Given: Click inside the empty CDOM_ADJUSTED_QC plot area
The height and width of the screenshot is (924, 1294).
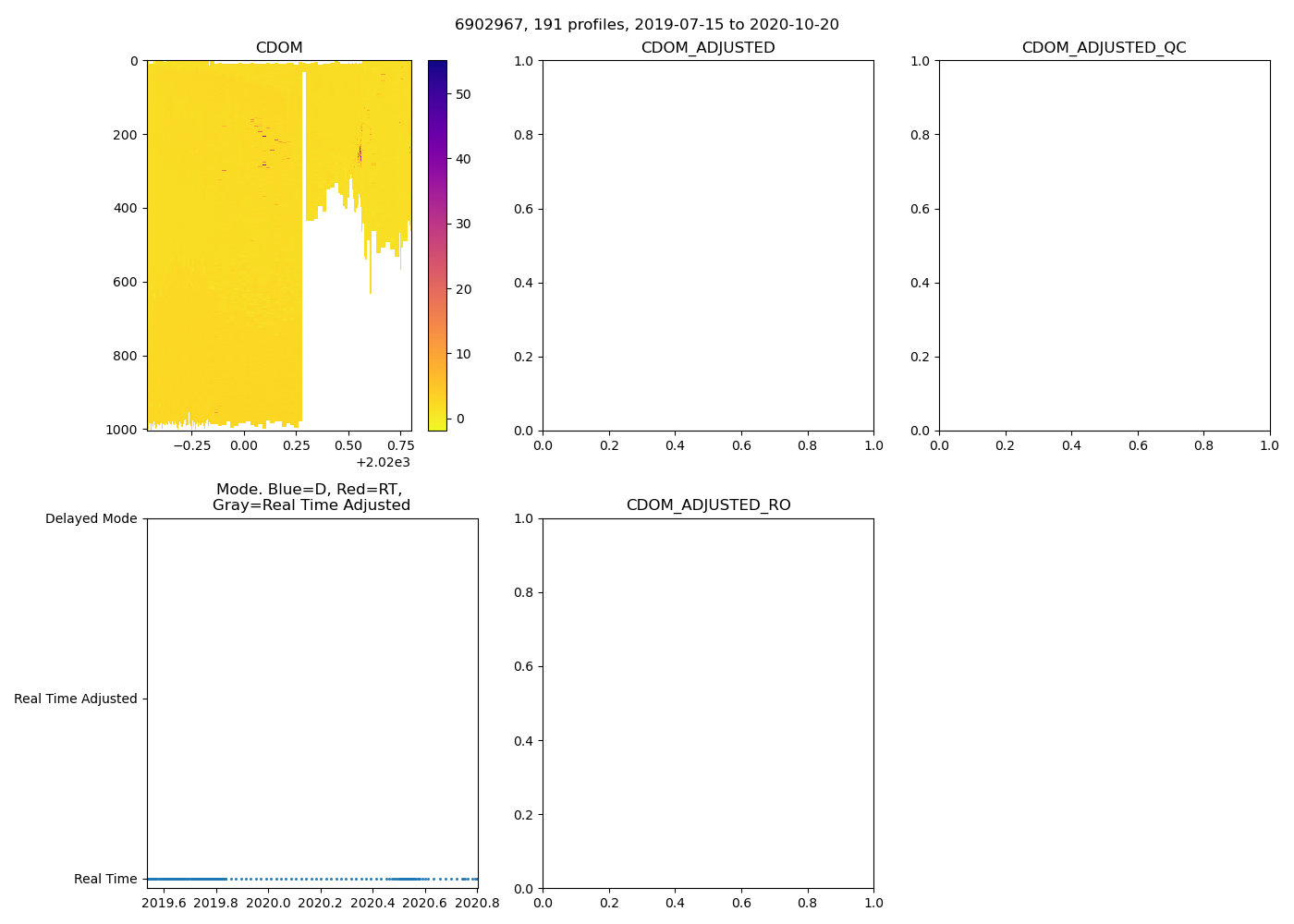Looking at the screenshot, I should click(x=1104, y=246).
